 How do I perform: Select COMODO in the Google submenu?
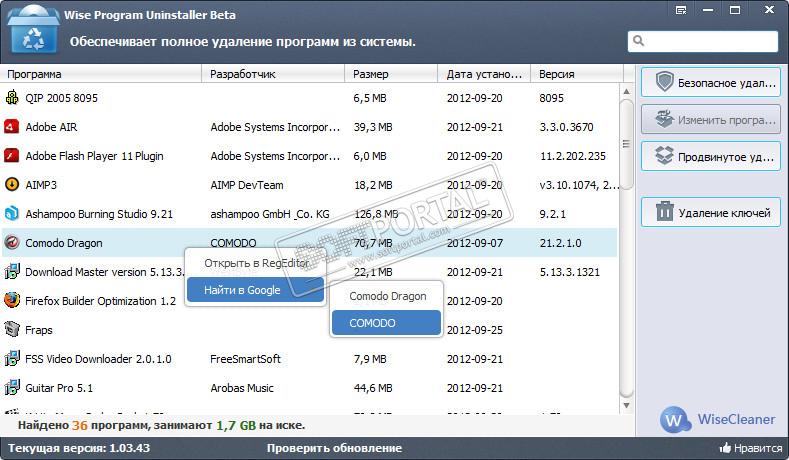(x=386, y=323)
